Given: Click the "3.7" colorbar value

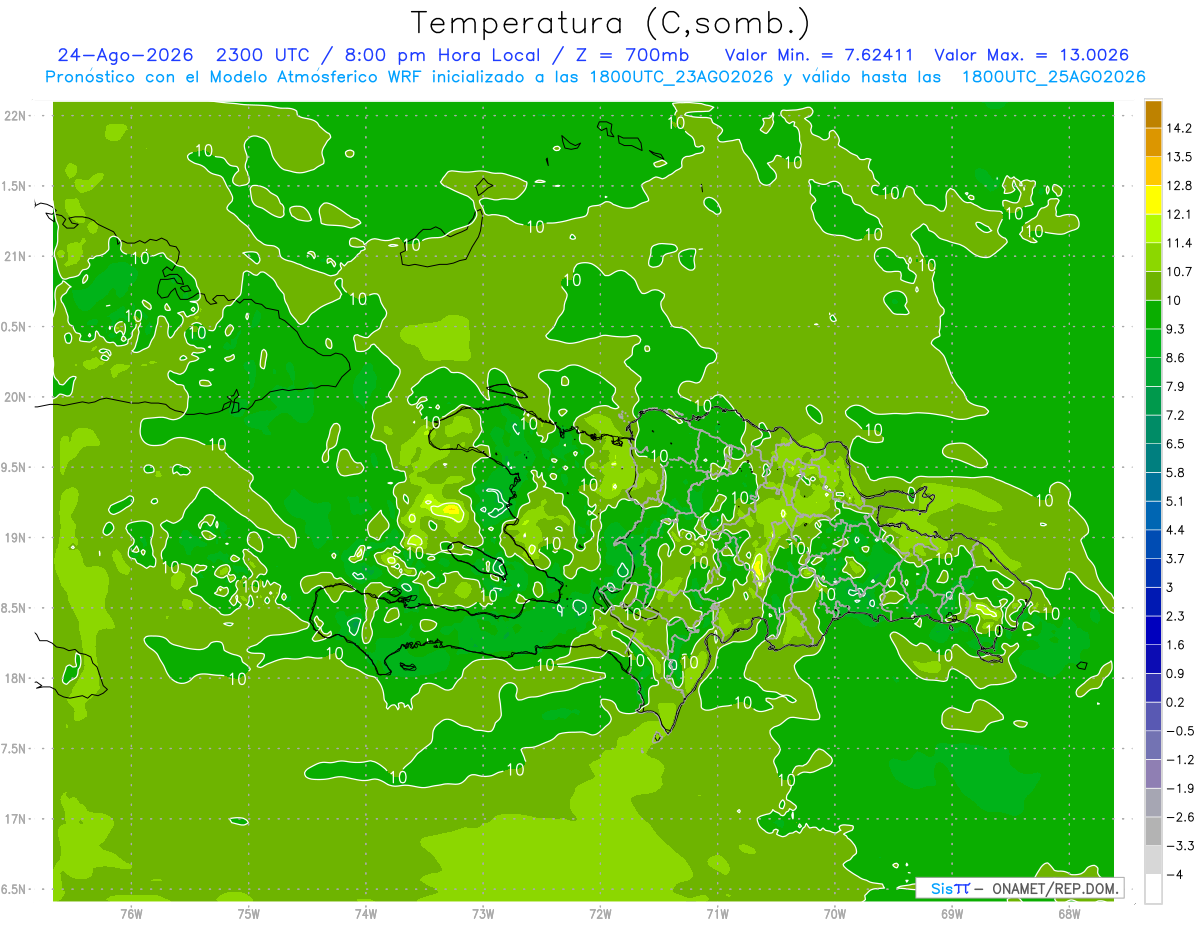Looking at the screenshot, I should pos(1177,558).
